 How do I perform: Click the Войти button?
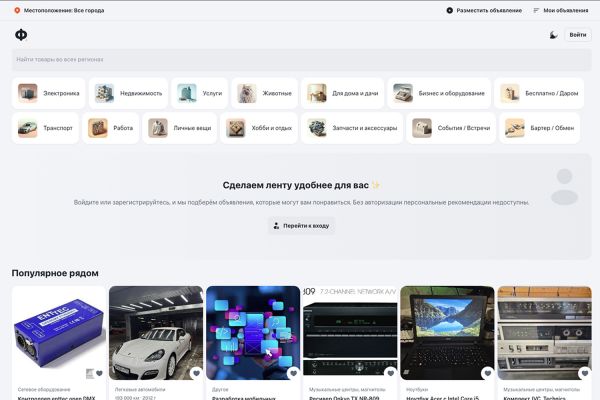[x=578, y=35]
